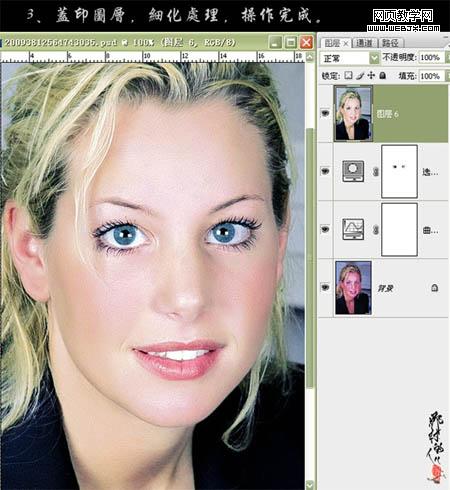
Task: Click the document title bar text
Action: click(x=119, y=42)
